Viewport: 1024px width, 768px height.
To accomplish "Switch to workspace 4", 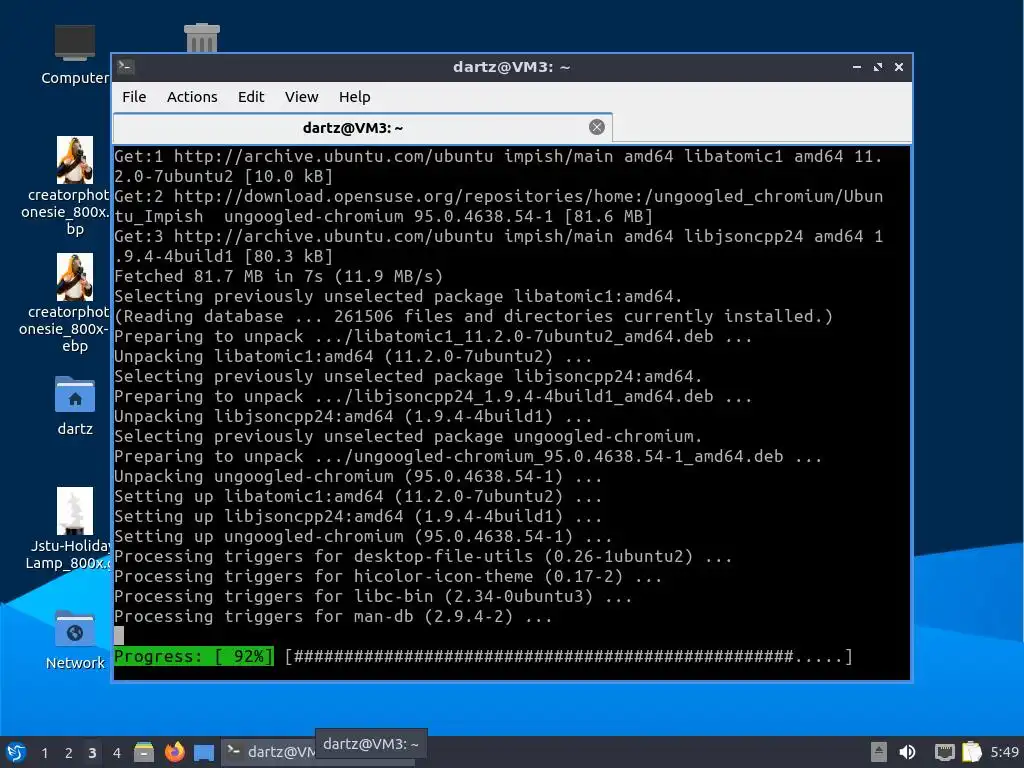I will [x=116, y=753].
